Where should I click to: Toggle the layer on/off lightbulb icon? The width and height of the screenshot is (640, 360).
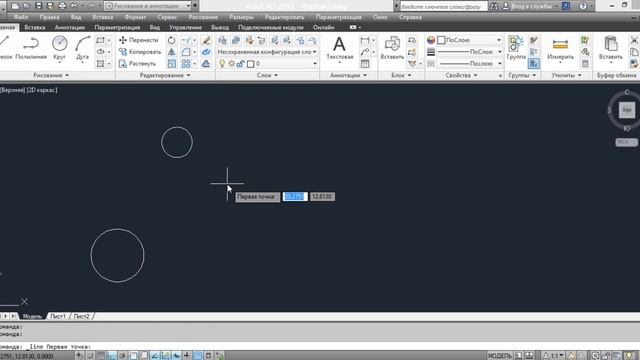(222, 64)
